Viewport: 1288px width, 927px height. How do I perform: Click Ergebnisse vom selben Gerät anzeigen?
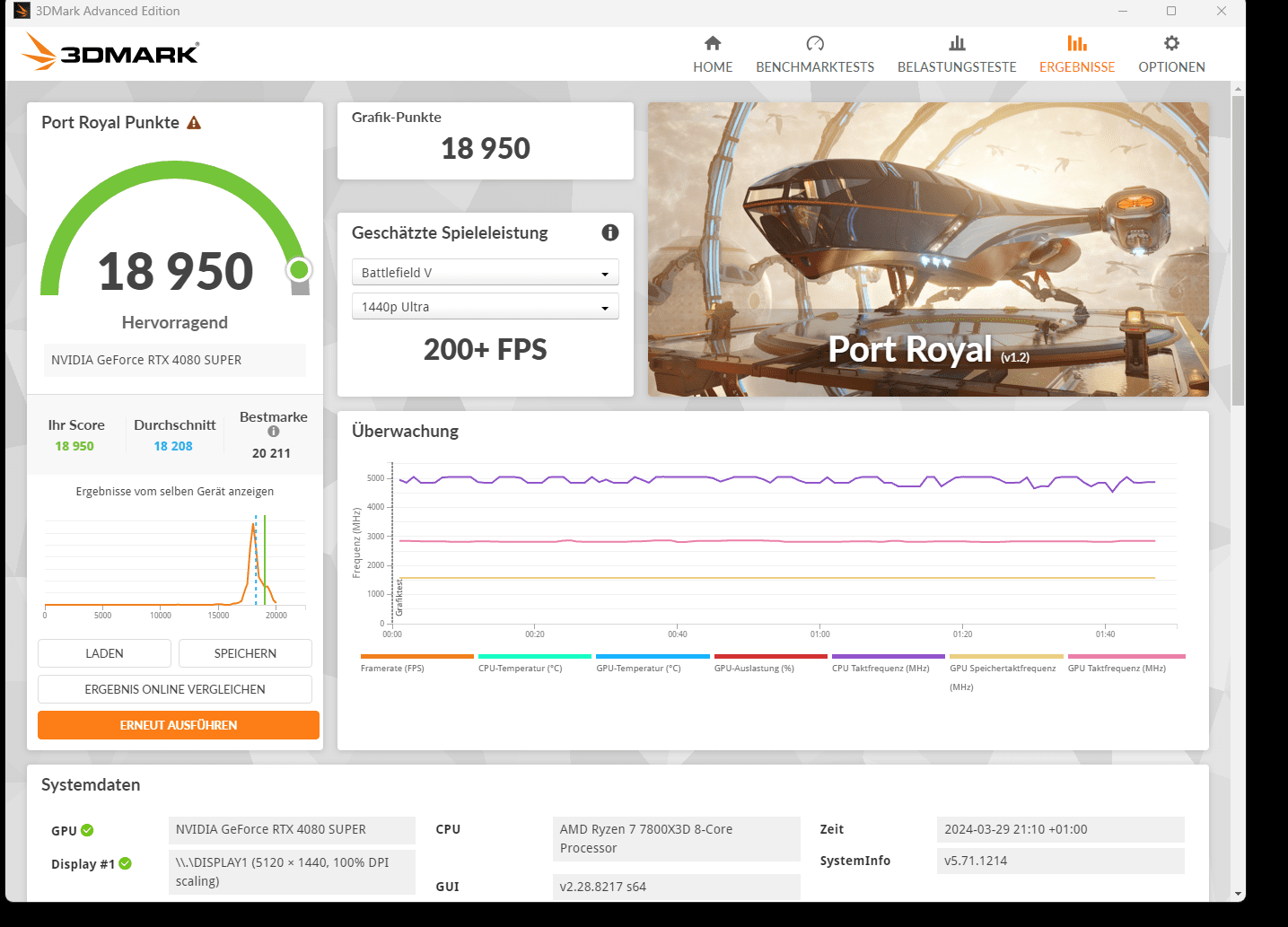point(175,492)
